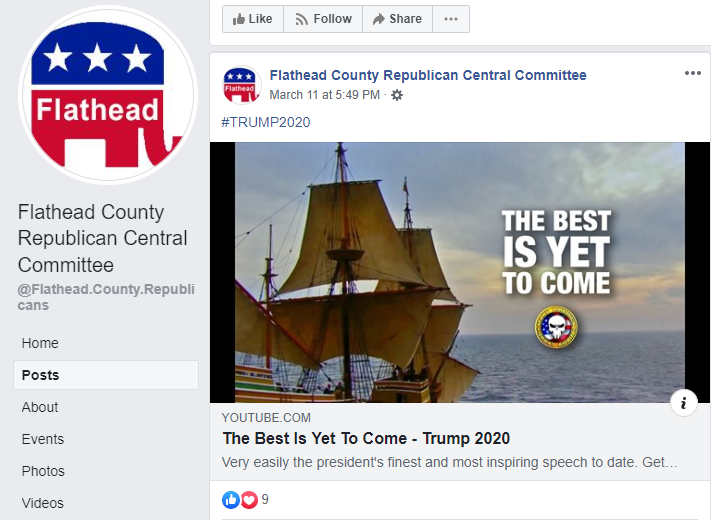Open the Events section
The image size is (711, 520).
coord(43,439)
